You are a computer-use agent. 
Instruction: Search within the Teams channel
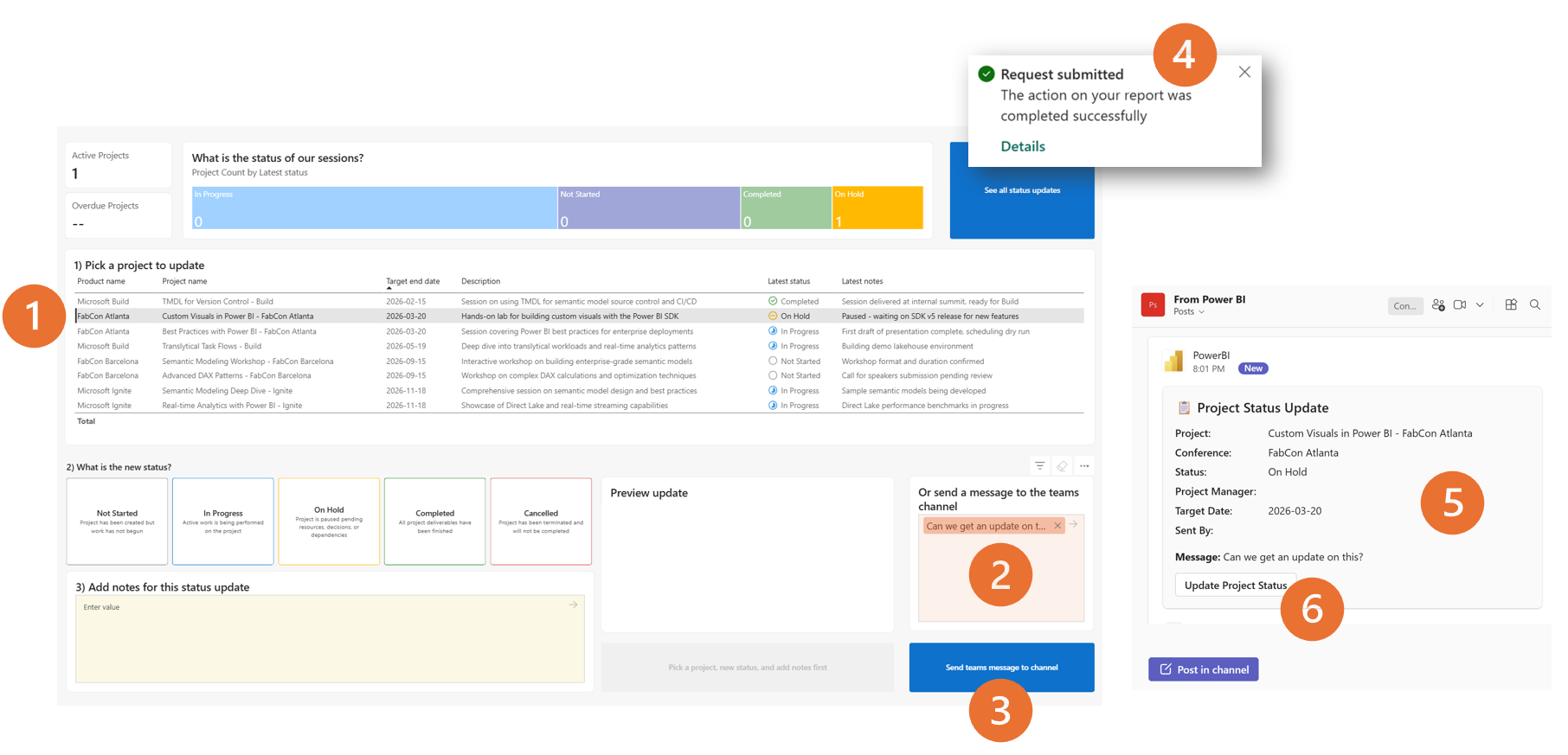click(1535, 304)
